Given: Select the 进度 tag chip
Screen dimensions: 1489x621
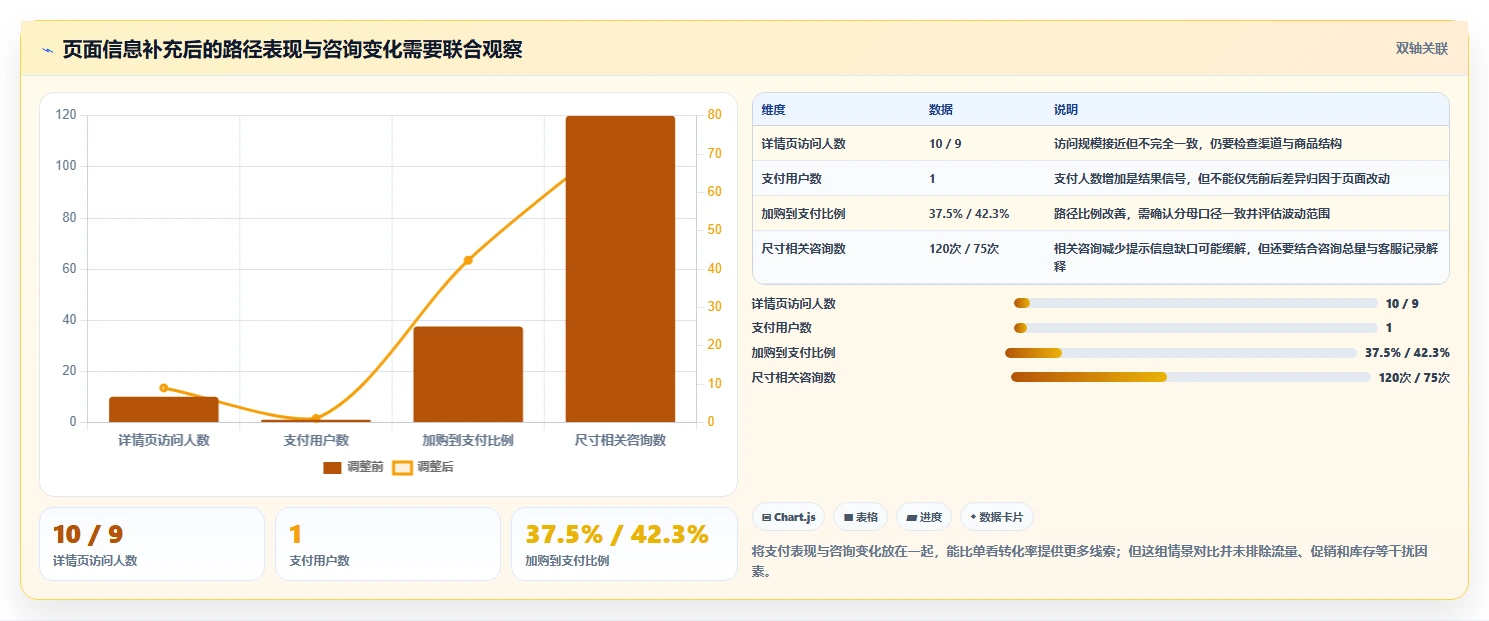Looking at the screenshot, I should coord(924,517).
